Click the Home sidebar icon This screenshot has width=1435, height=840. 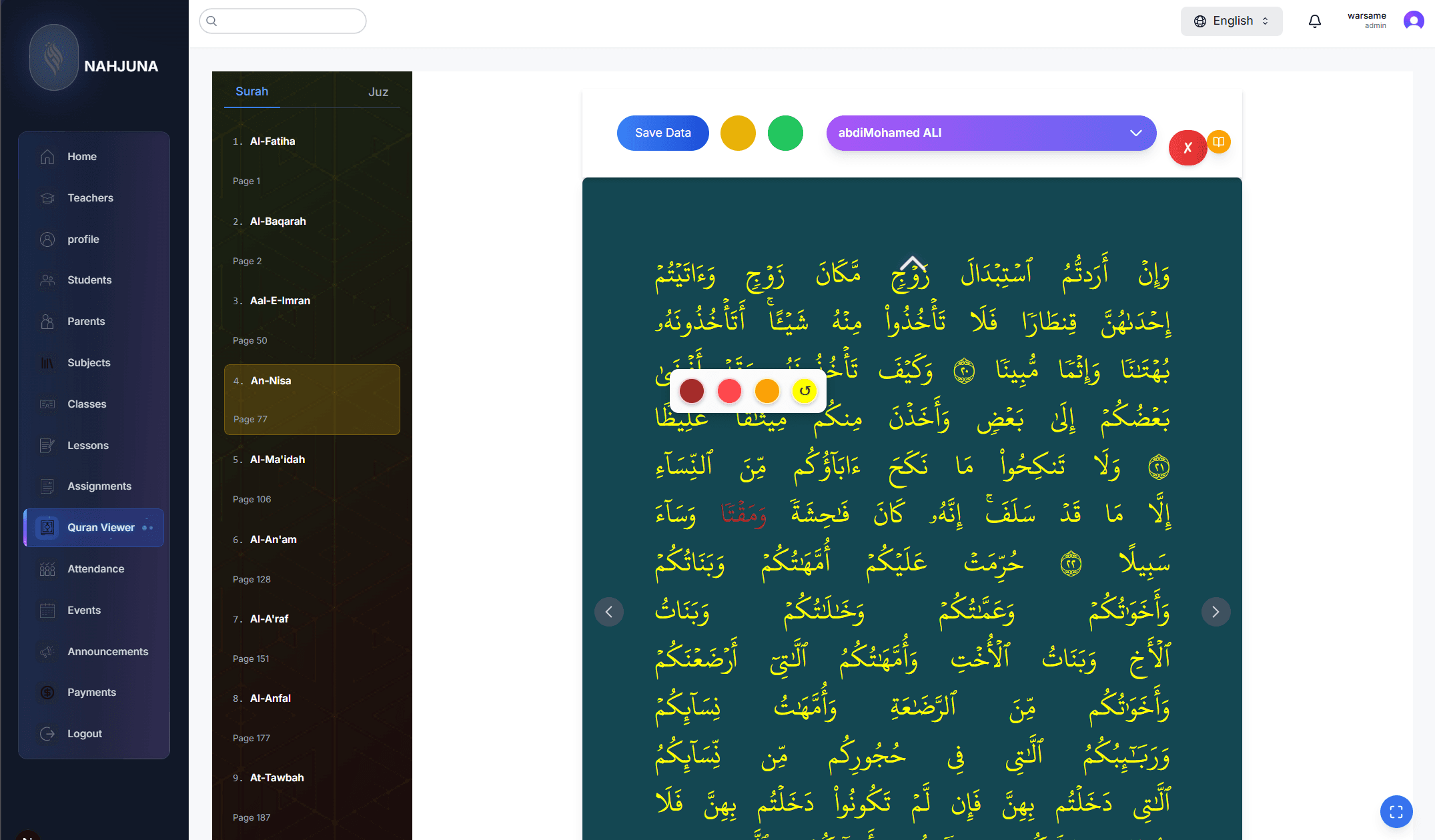click(47, 157)
